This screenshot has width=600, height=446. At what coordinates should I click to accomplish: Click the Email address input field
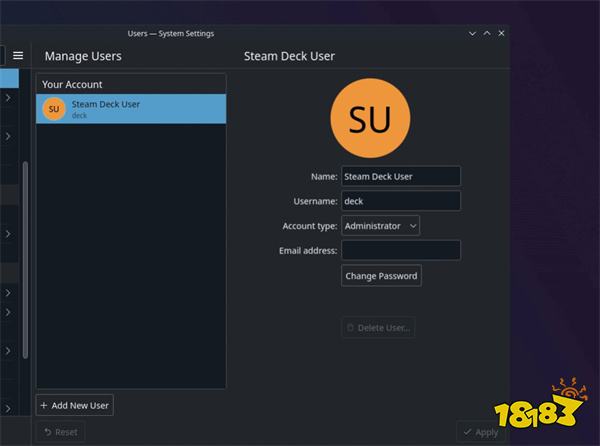pos(401,250)
